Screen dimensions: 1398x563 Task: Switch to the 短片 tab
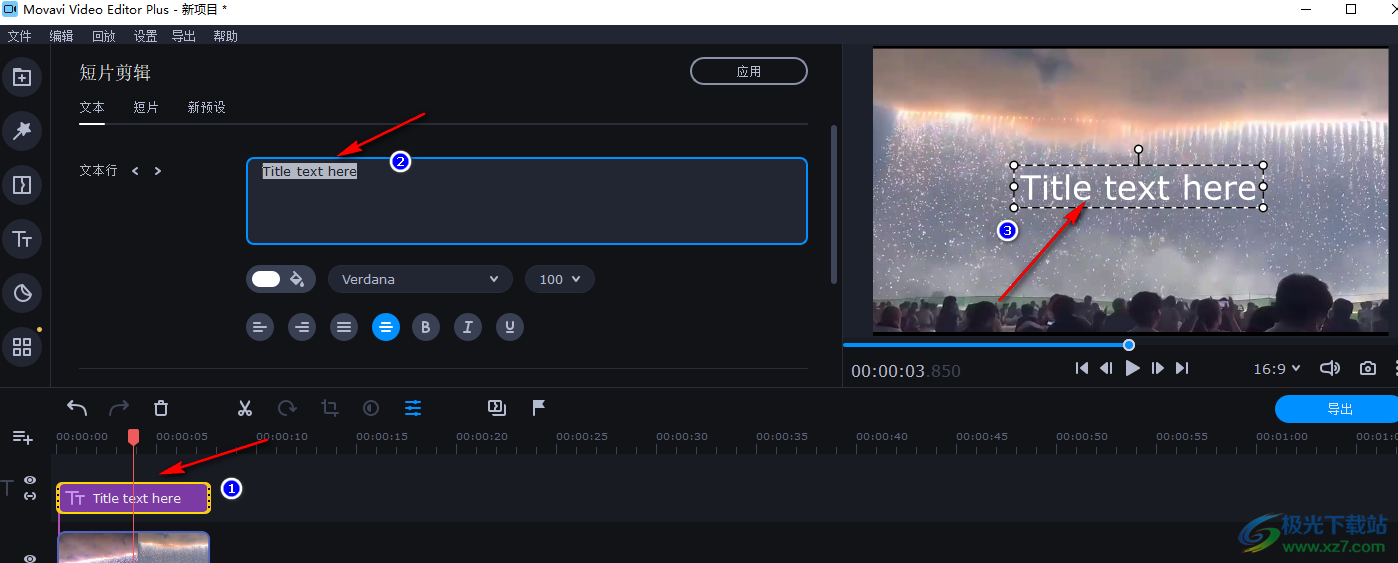146,107
